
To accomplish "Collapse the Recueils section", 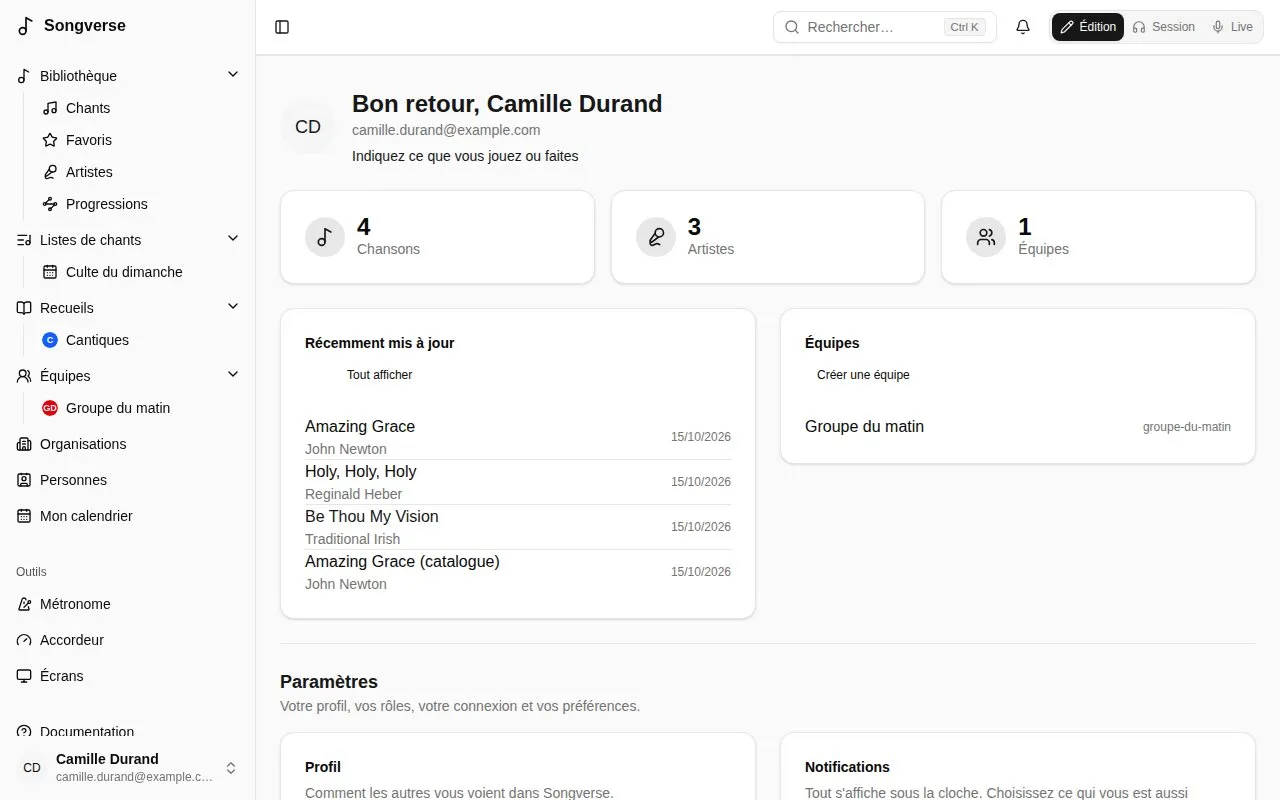I will pyautogui.click(x=233, y=307).
